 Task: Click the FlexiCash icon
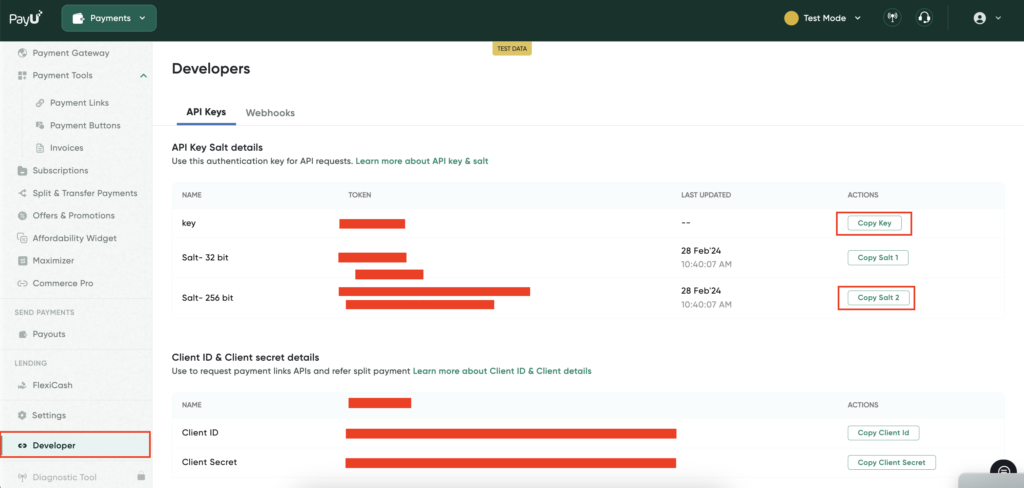point(22,385)
